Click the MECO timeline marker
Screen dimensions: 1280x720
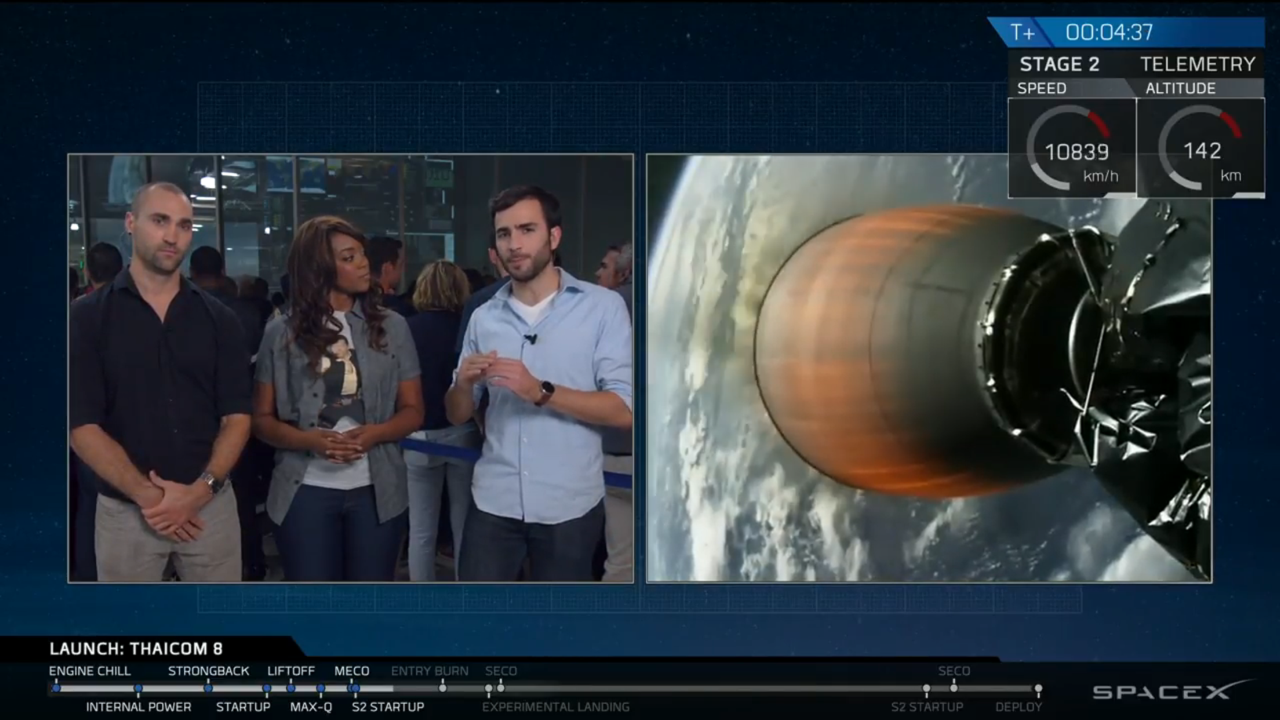(352, 688)
